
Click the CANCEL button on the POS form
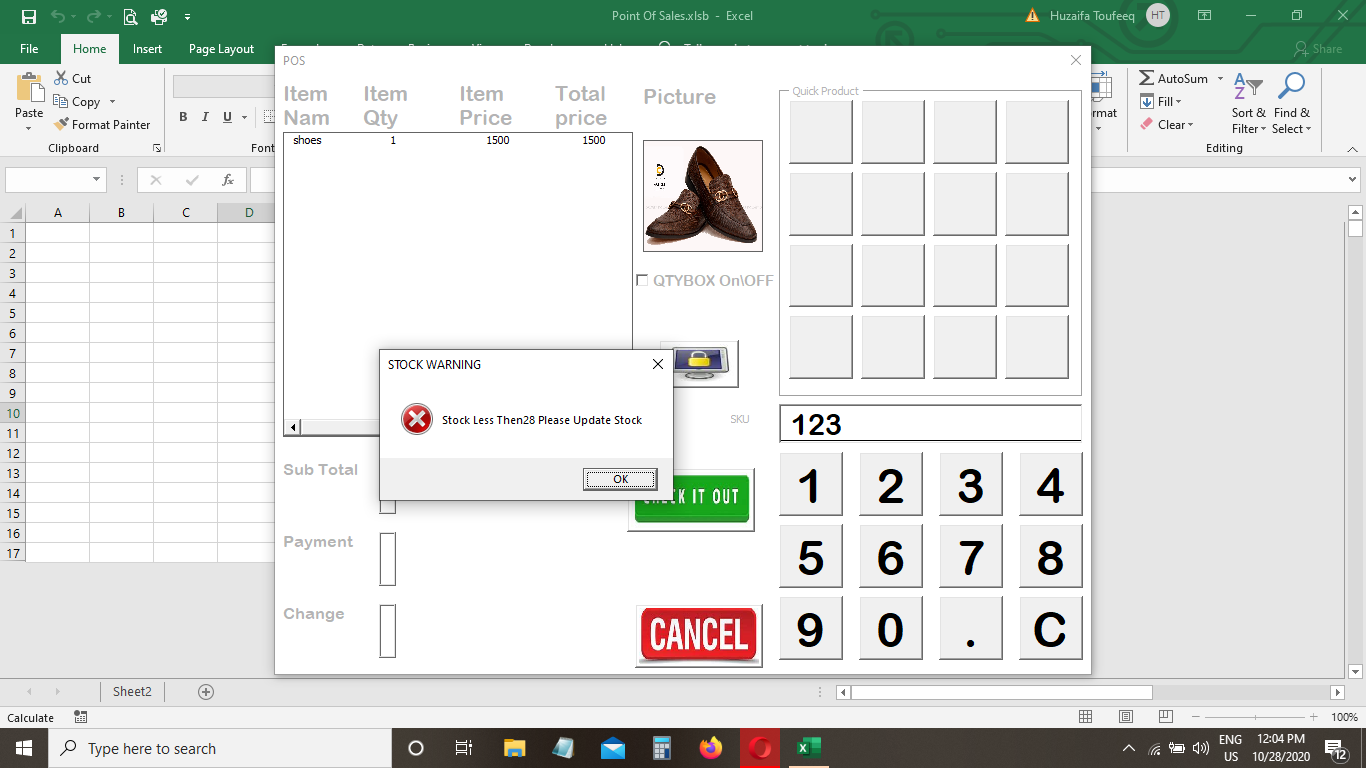coord(697,634)
